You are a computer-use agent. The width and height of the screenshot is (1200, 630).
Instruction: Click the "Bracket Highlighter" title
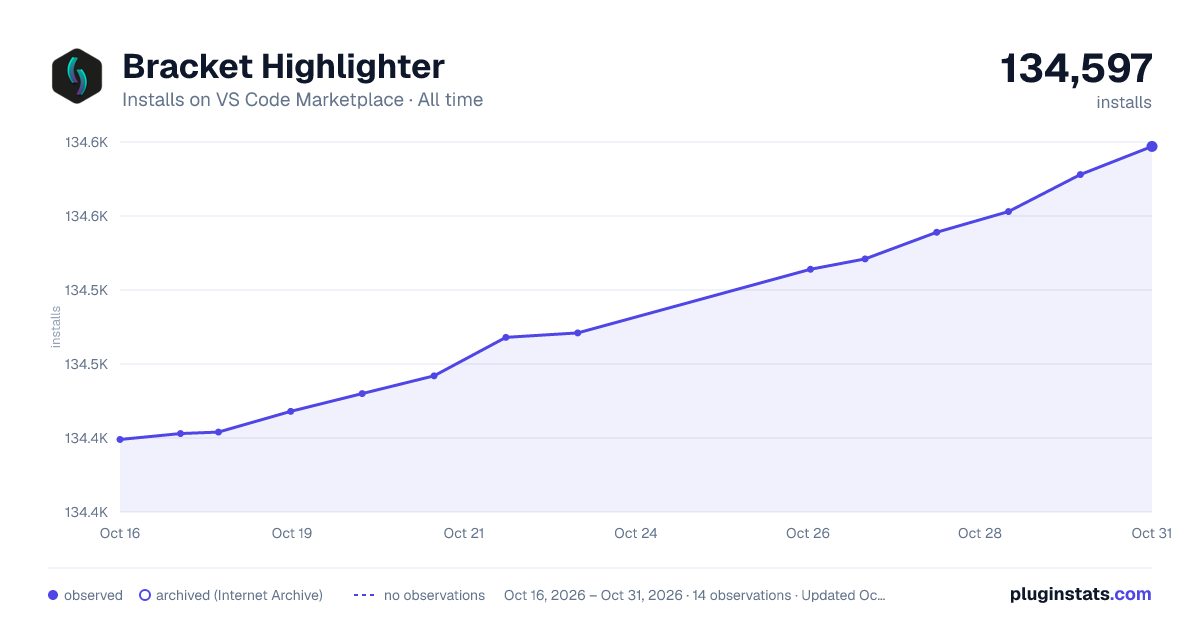click(283, 67)
